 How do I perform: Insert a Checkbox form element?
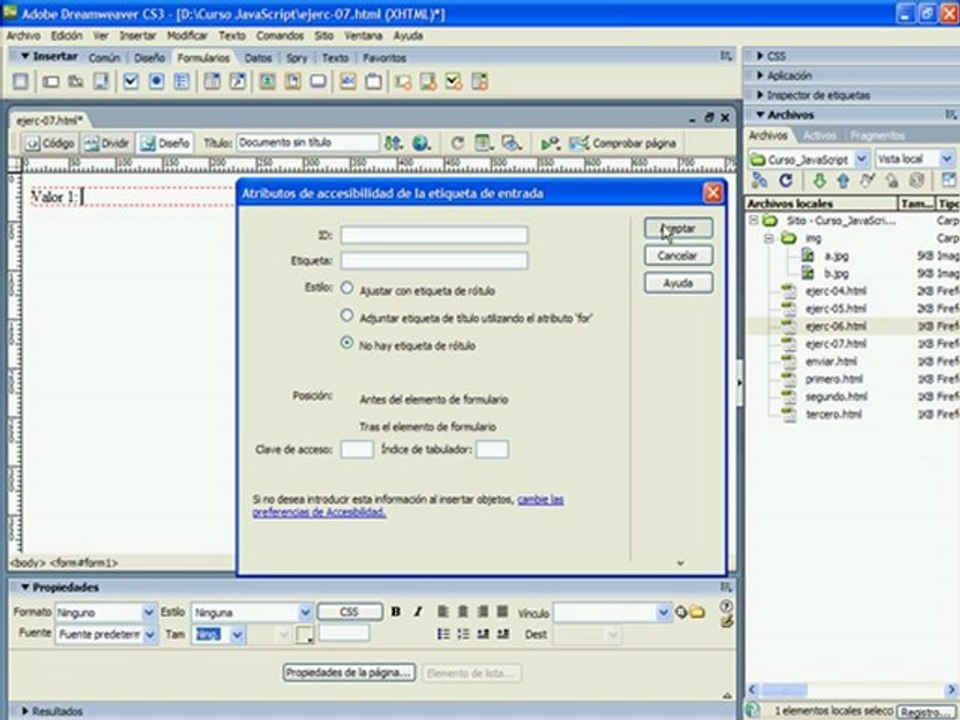point(131,81)
